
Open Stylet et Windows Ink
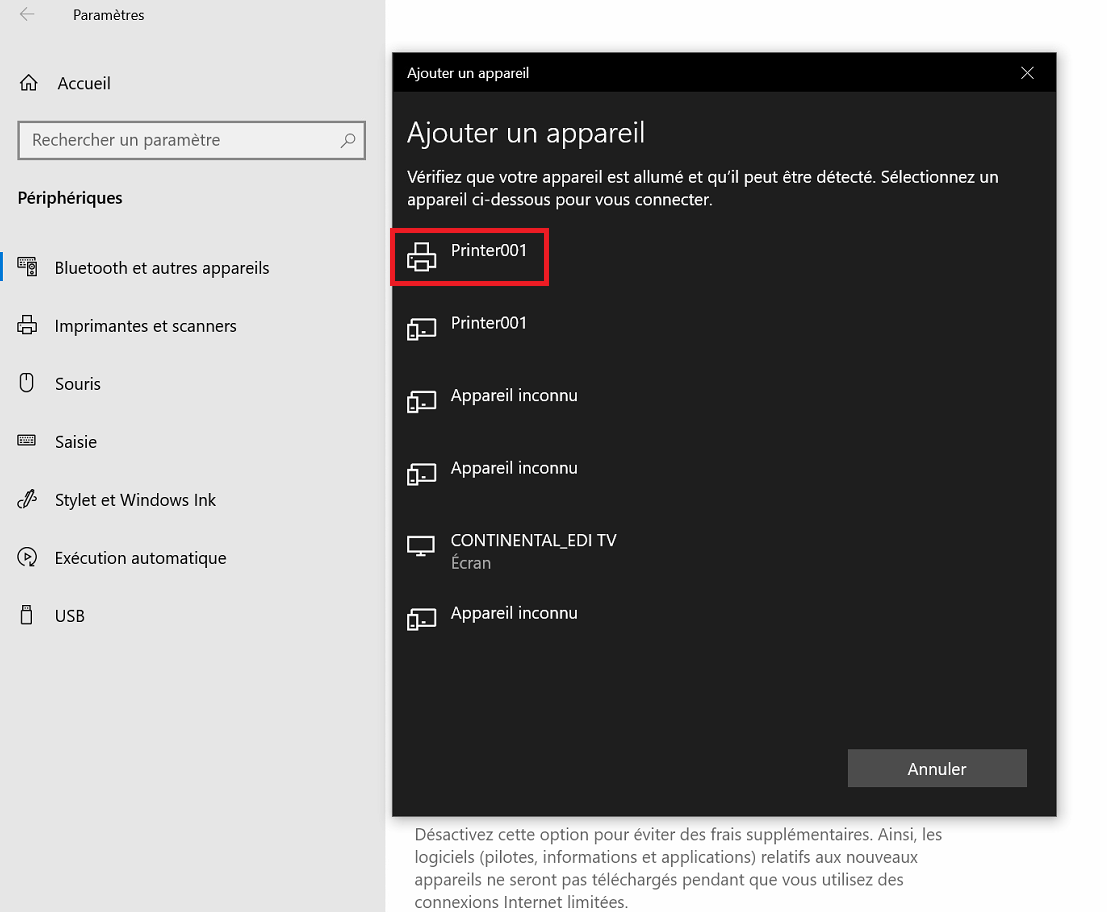tap(135, 500)
